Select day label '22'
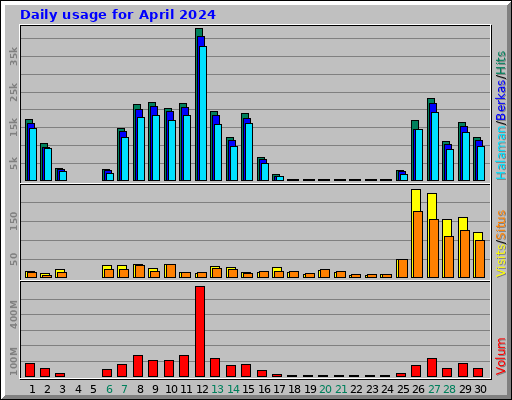This screenshot has width=512, height=400. (x=356, y=389)
